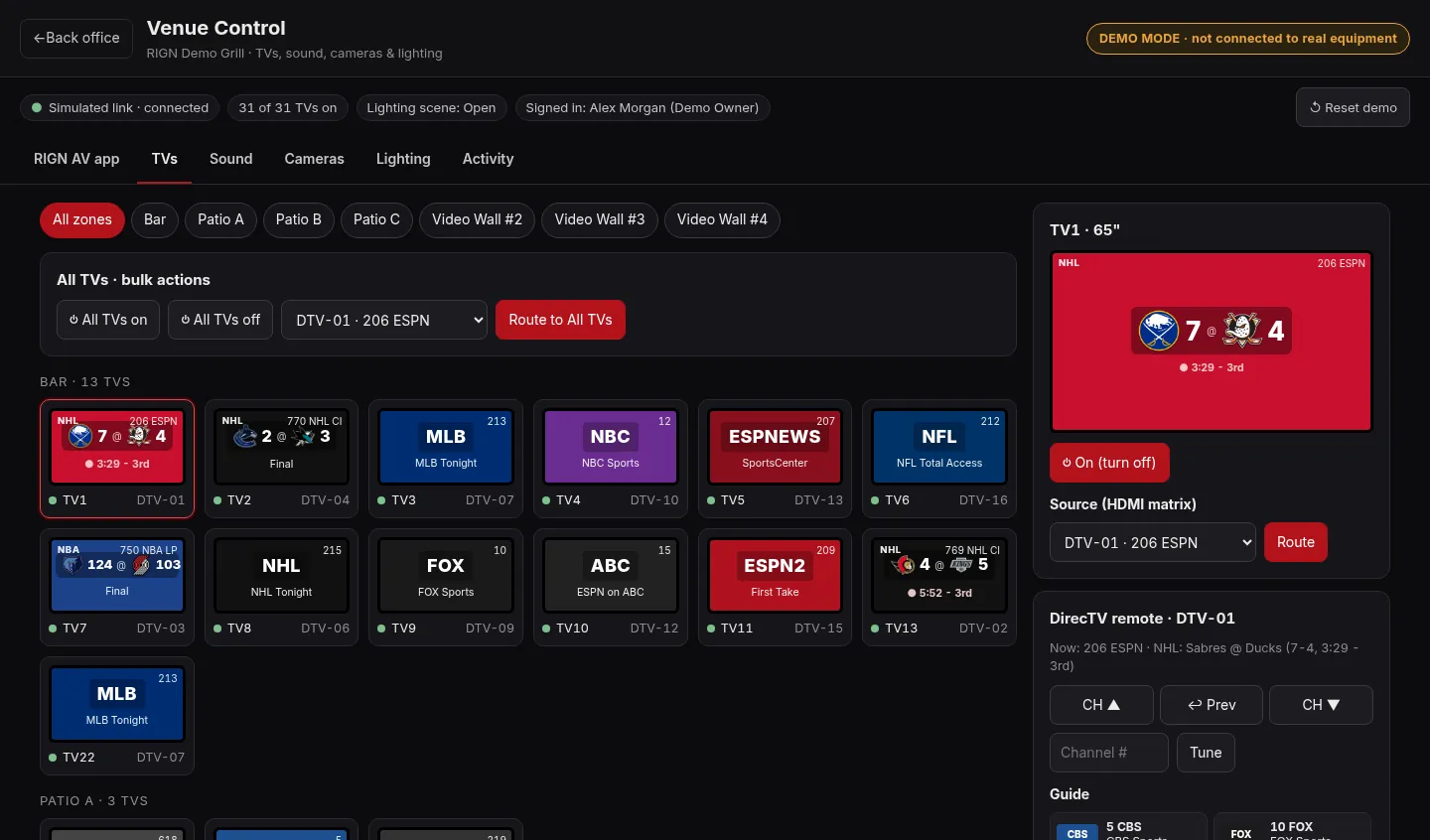Select the TV13 NHL CI tile
This screenshot has height=840, width=1430.
tap(939, 588)
